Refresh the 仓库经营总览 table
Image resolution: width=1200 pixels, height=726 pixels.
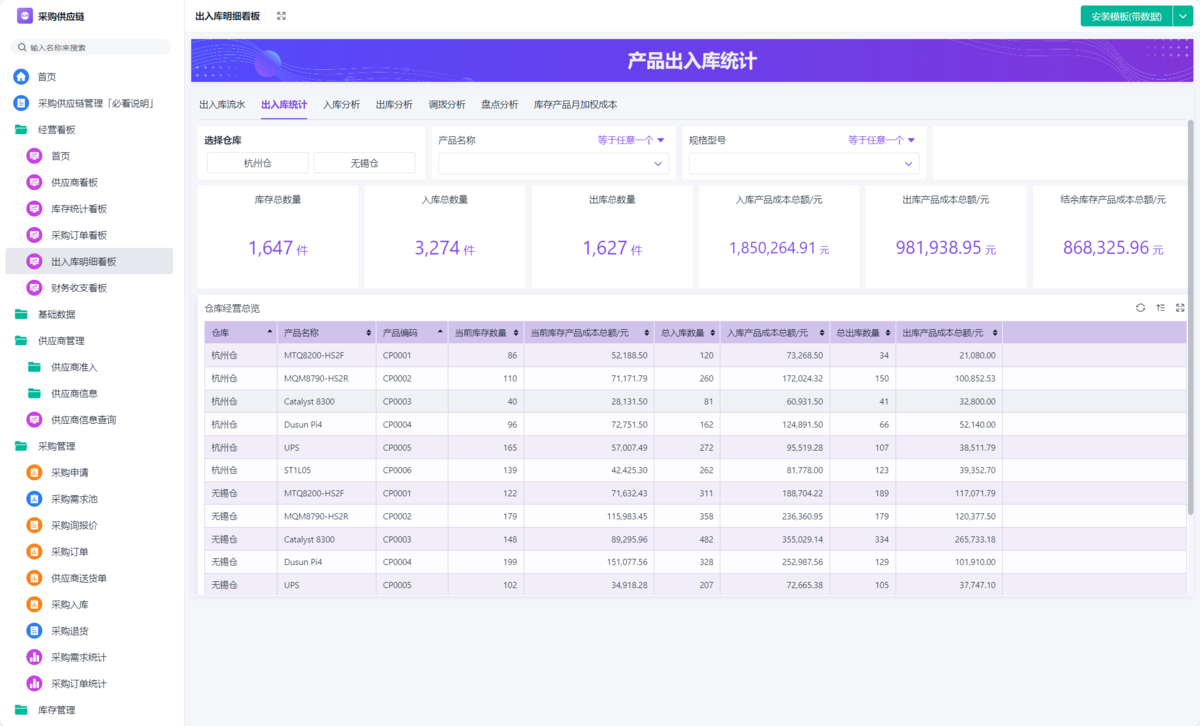[1140, 308]
